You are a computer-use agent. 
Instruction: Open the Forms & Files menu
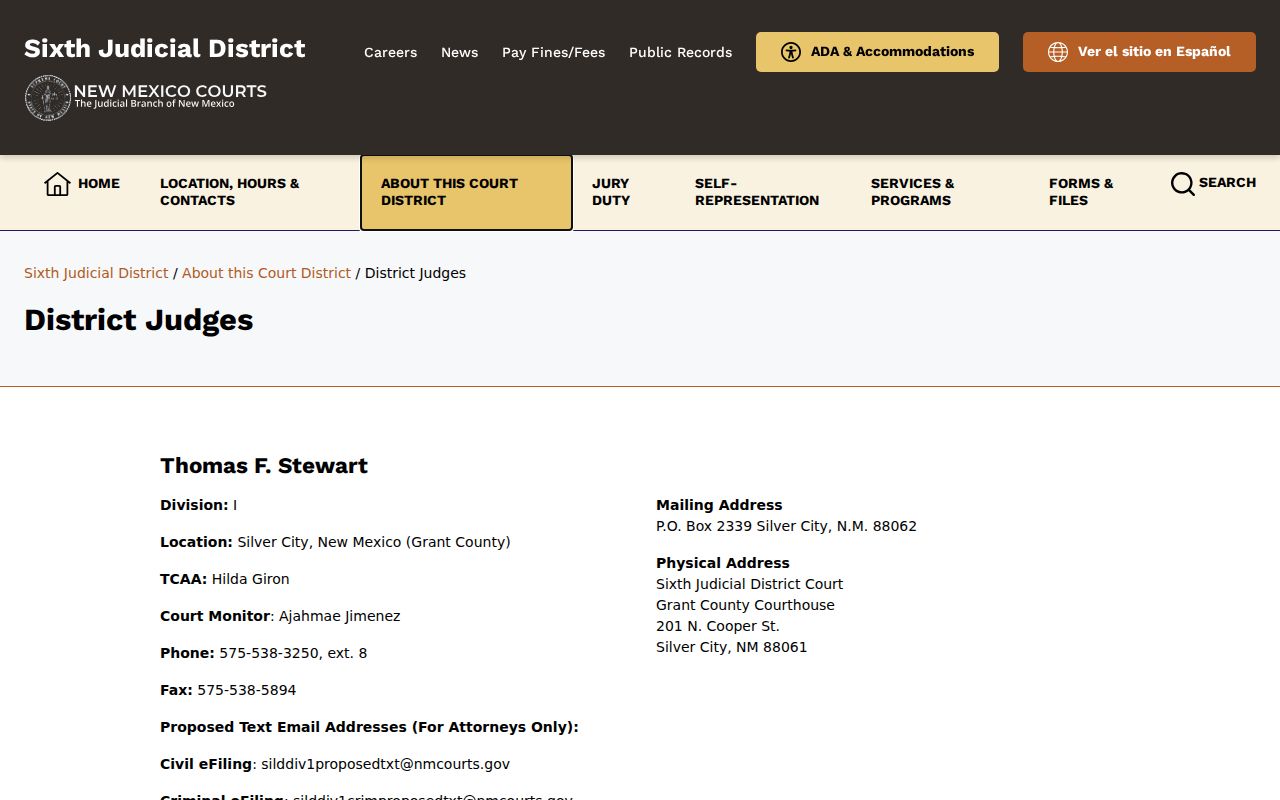[x=1081, y=192]
